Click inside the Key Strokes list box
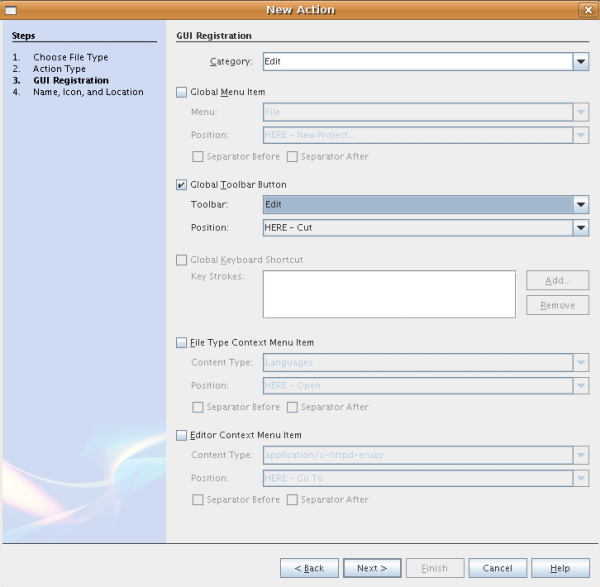This screenshot has height=587, width=600. 389,294
